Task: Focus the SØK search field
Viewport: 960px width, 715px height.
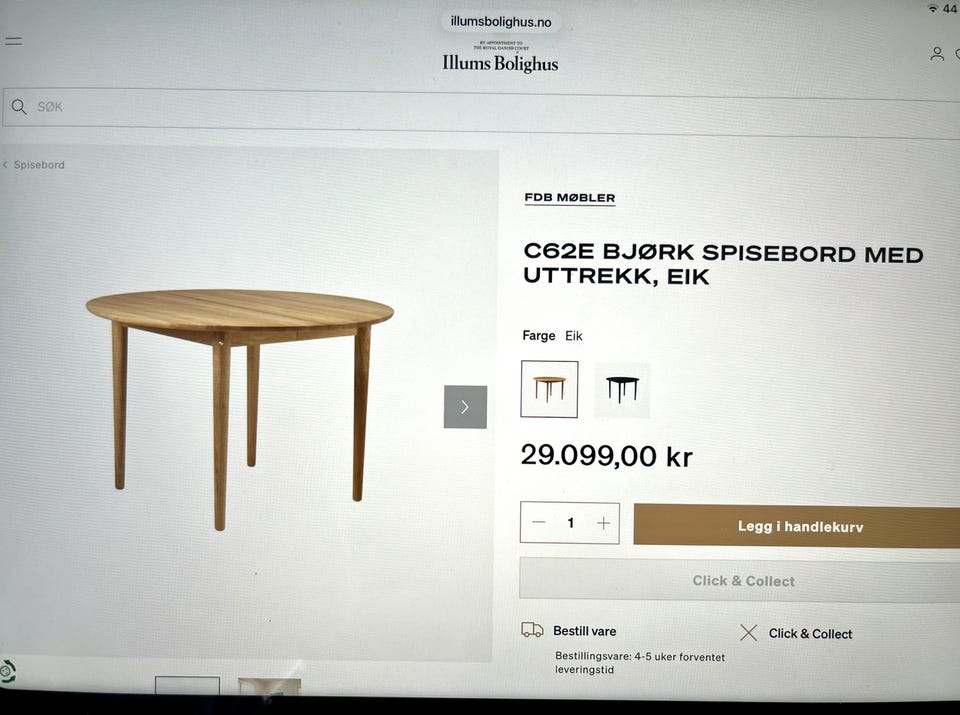Action: click(481, 109)
